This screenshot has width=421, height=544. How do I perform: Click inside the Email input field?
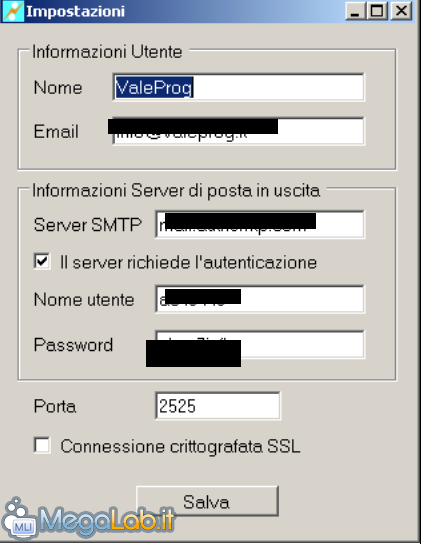click(238, 131)
